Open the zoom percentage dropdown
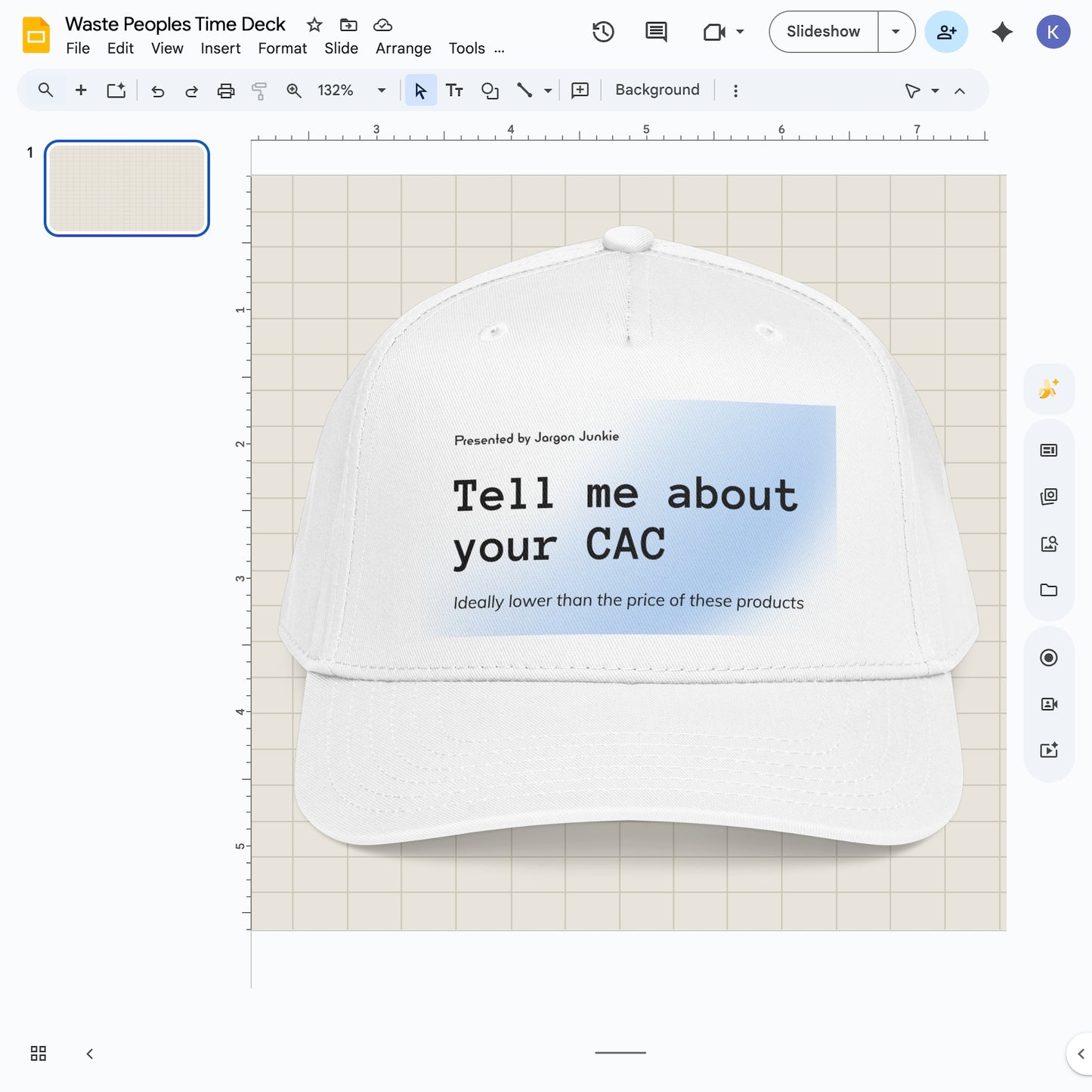The width and height of the screenshot is (1092, 1092). [382, 90]
